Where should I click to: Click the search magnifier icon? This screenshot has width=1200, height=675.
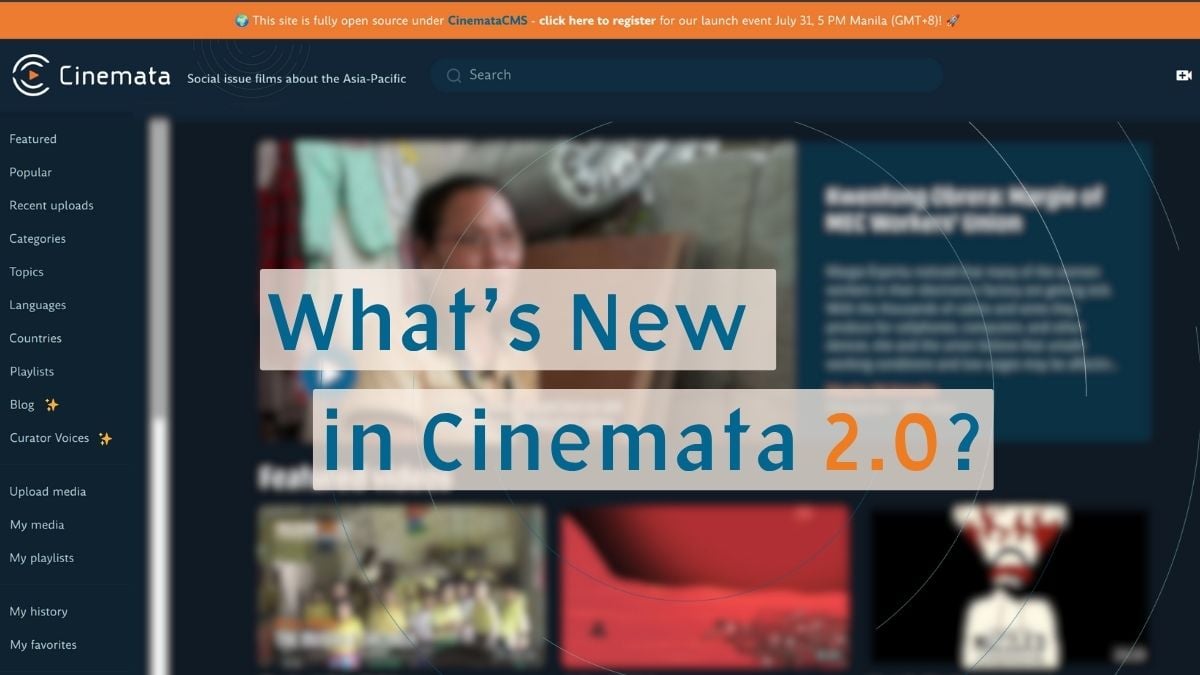454,75
